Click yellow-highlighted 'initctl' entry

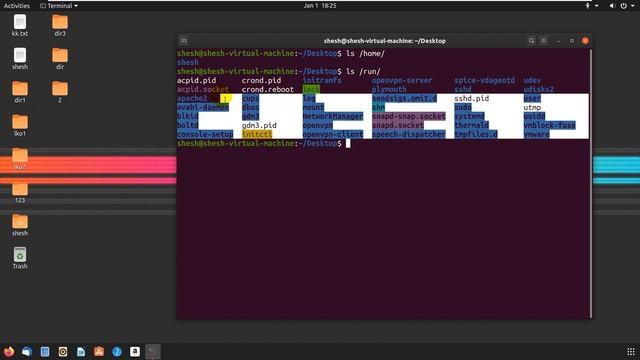pyautogui.click(x=257, y=134)
